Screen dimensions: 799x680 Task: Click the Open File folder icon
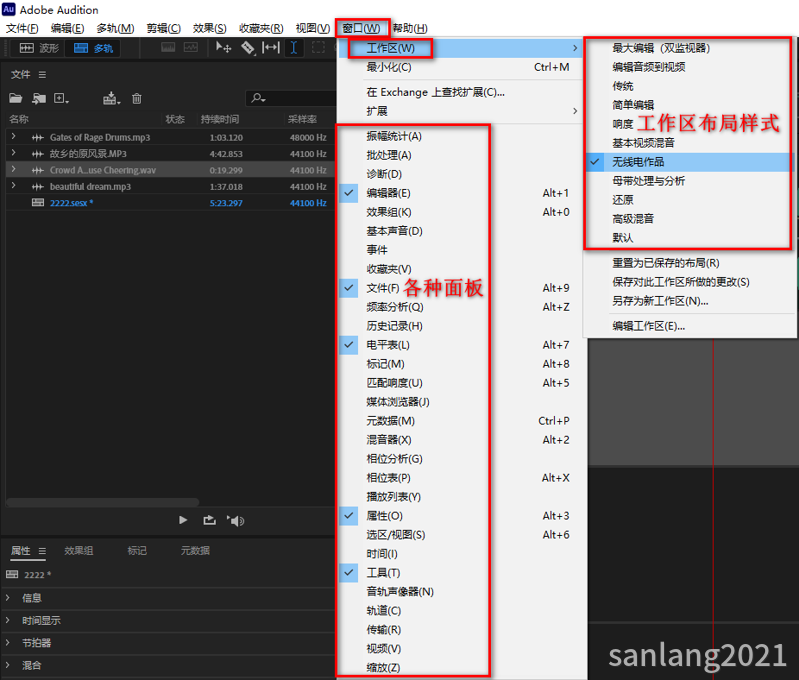point(15,98)
